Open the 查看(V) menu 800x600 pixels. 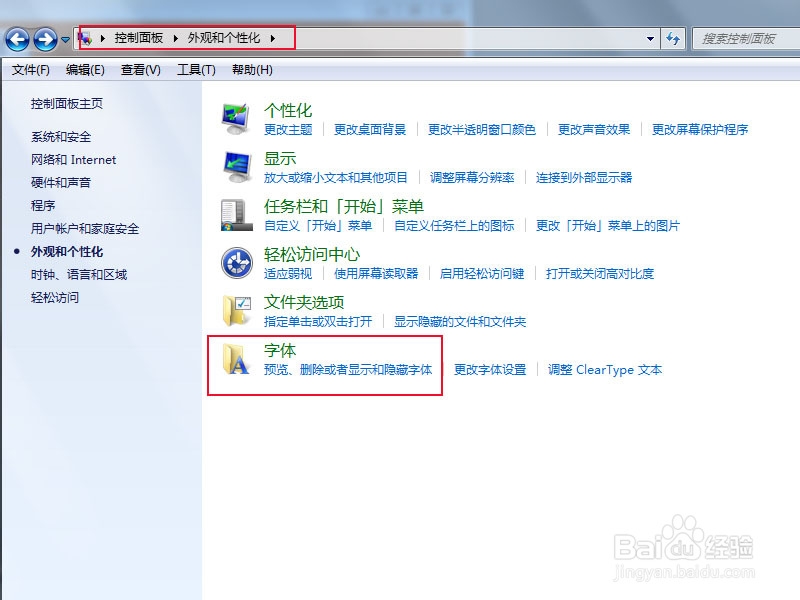pos(139,69)
